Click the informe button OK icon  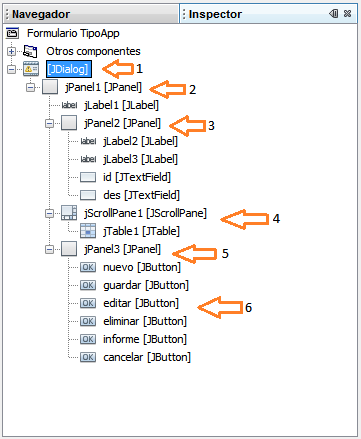[x=88, y=339]
